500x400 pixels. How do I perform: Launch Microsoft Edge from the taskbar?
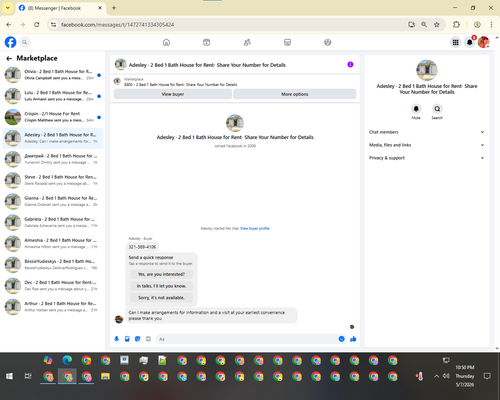tap(67, 360)
